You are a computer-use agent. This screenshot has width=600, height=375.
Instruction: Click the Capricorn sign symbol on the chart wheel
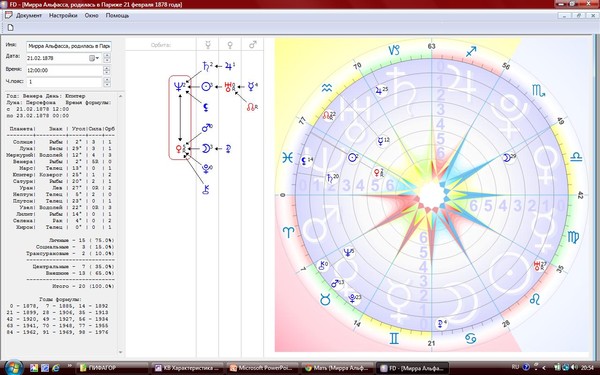[x=394, y=50]
